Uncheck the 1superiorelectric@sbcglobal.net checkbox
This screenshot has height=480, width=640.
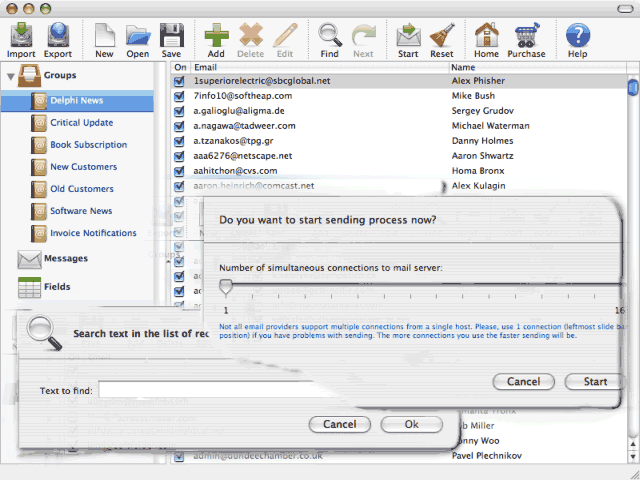[x=180, y=81]
